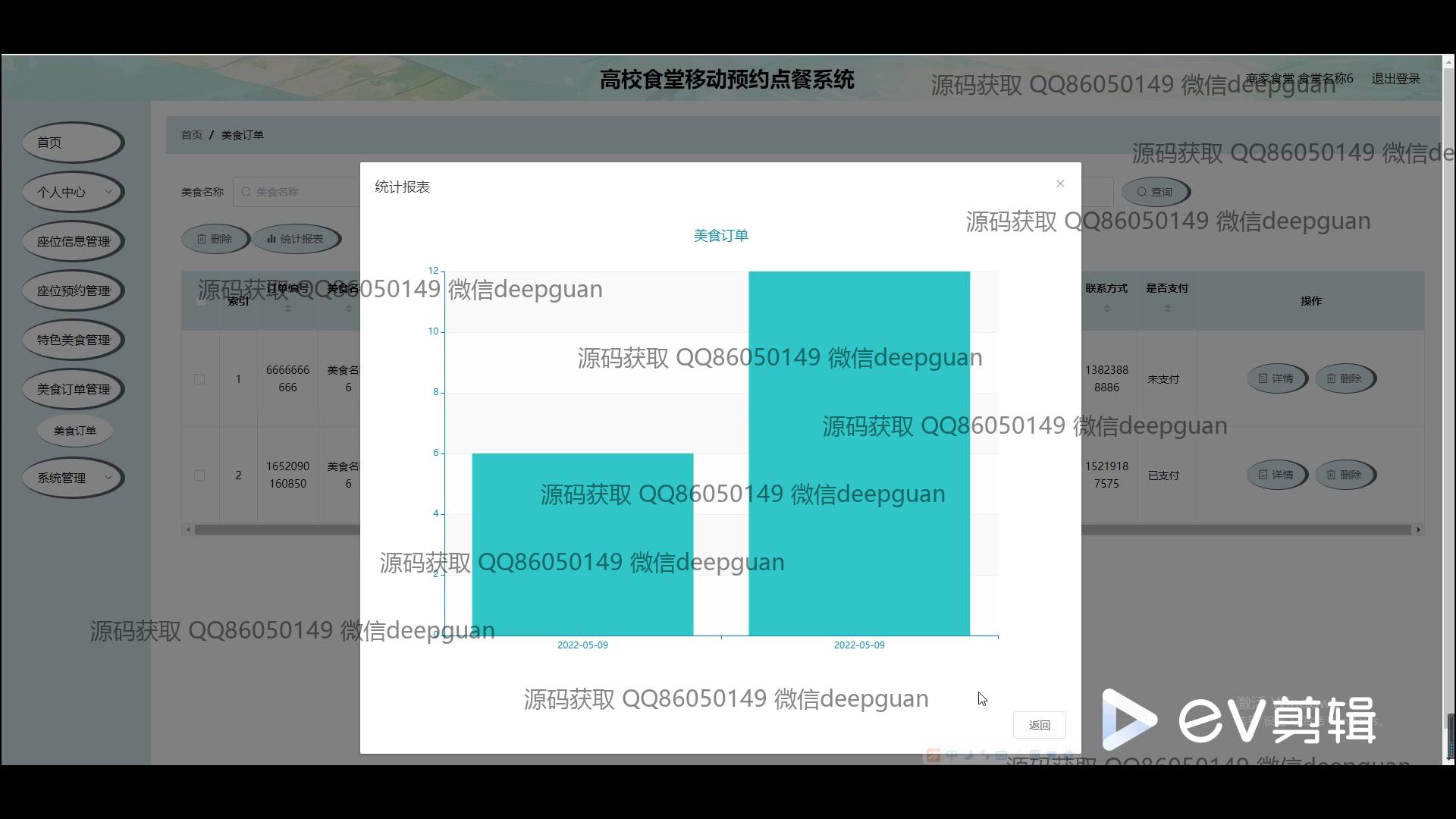Sort by 是否支付 column arrows
The image size is (1456, 819).
tap(1167, 309)
